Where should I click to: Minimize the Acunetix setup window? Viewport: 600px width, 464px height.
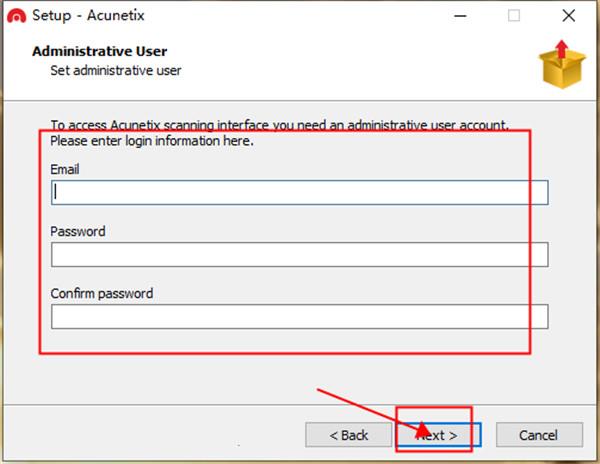coord(460,16)
